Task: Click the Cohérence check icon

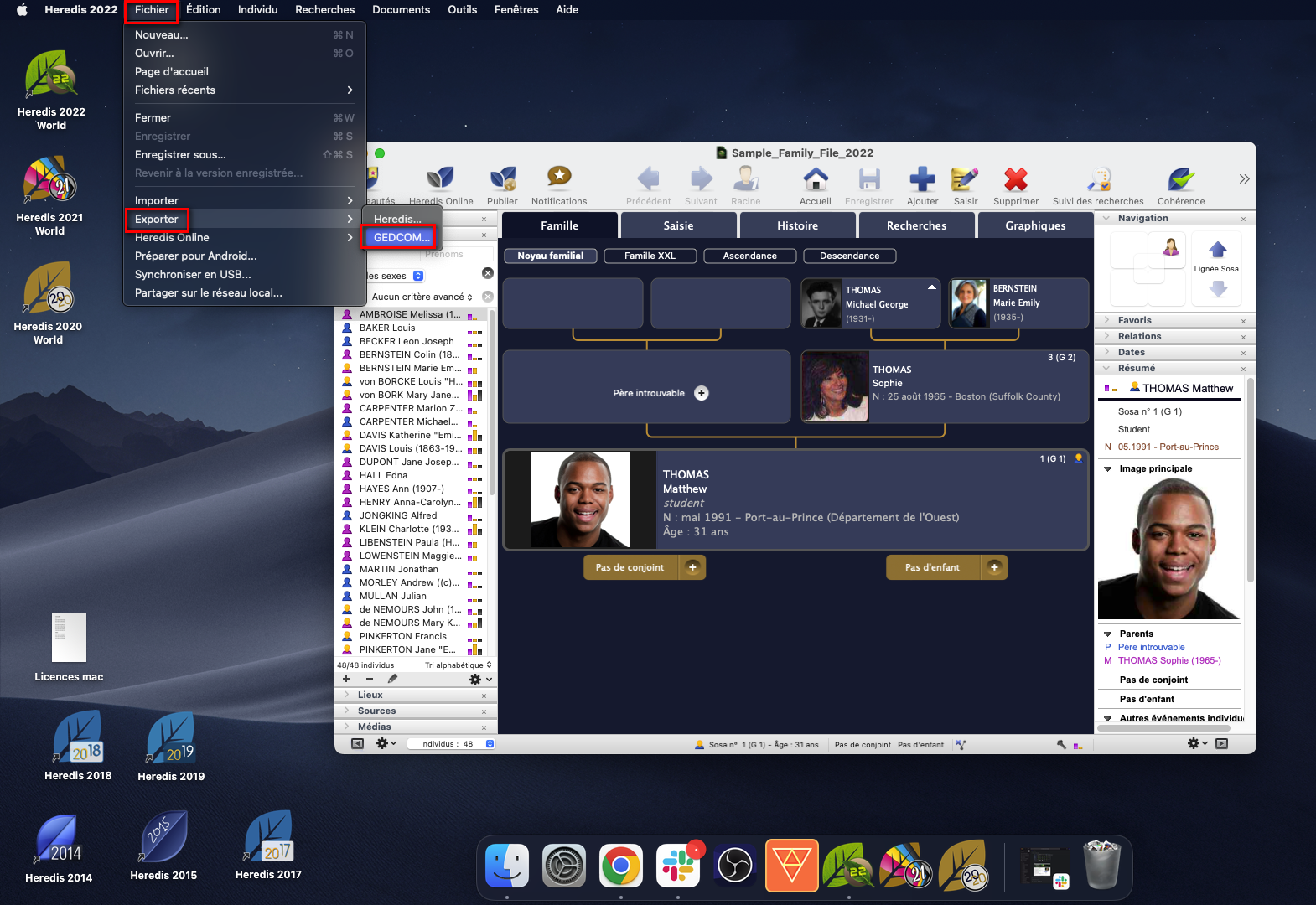Action: (1180, 180)
